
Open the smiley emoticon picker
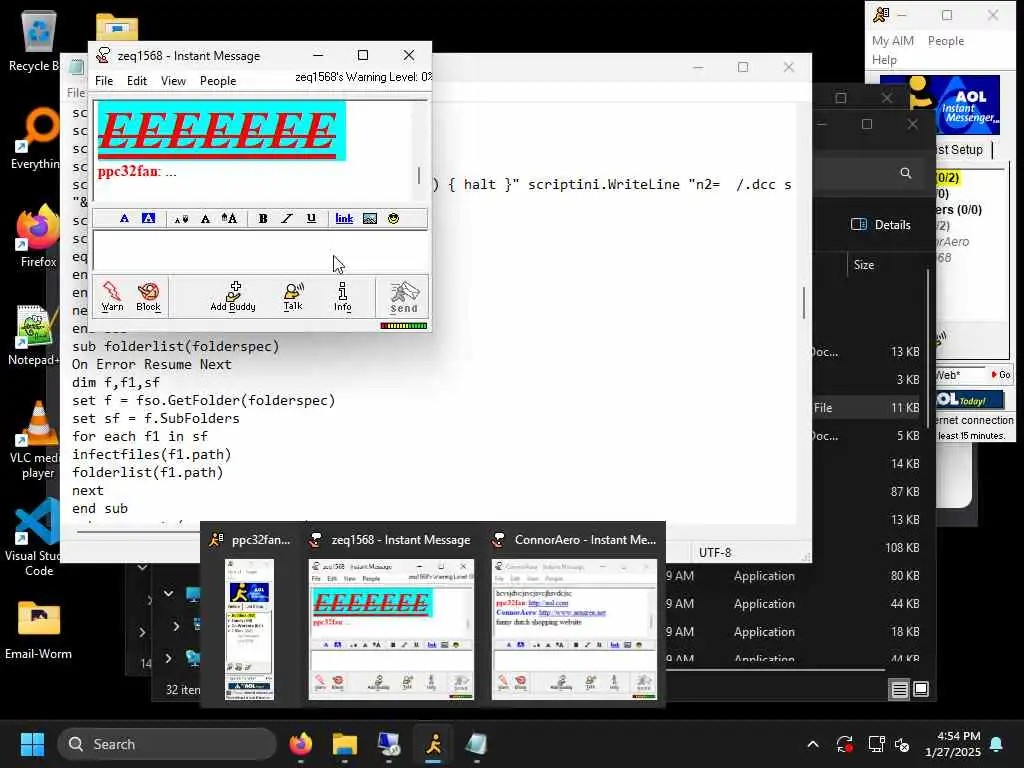pyautogui.click(x=393, y=219)
